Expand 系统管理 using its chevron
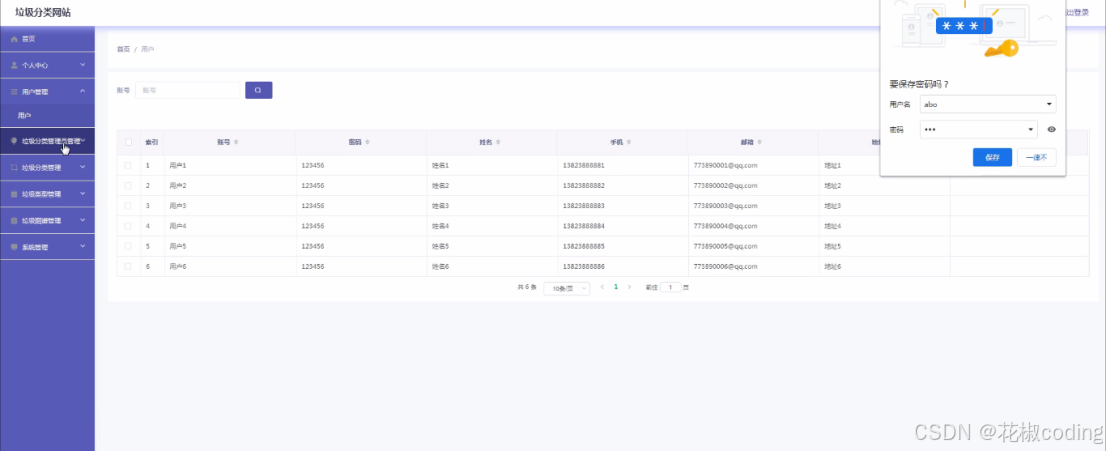Screen dimensions: 1107x452 point(83,246)
